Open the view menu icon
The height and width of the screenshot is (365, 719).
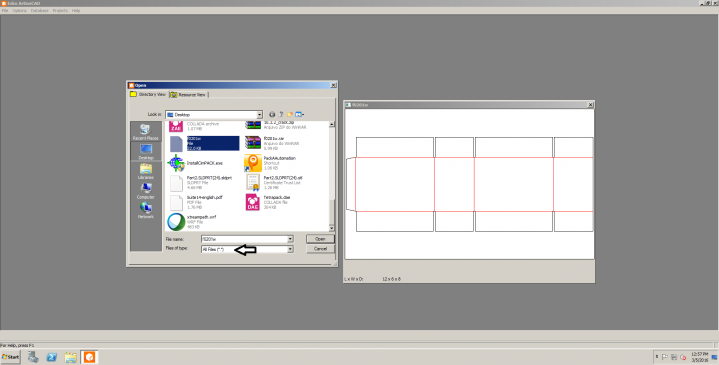[x=300, y=114]
